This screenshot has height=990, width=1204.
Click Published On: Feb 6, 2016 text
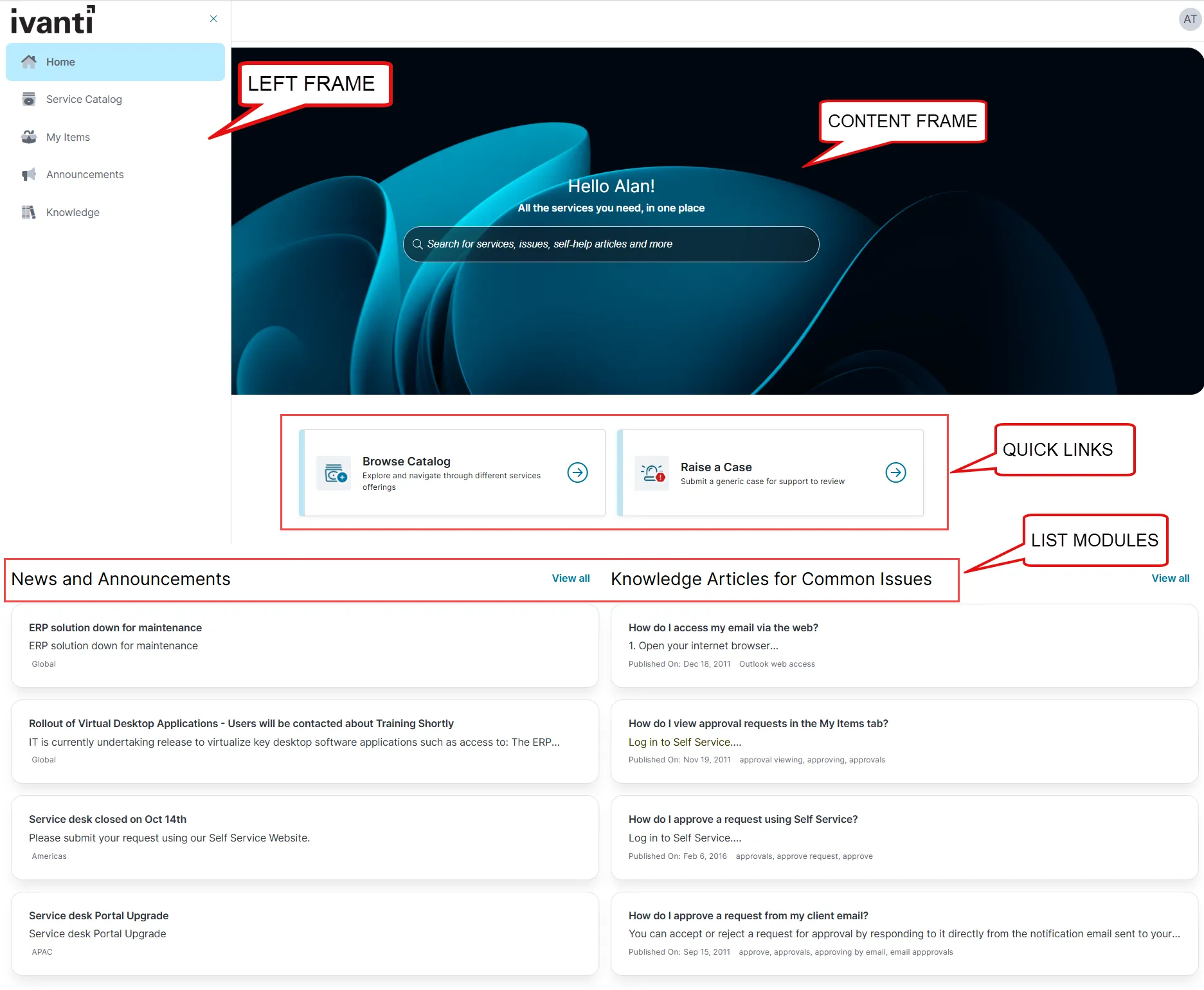678,856
